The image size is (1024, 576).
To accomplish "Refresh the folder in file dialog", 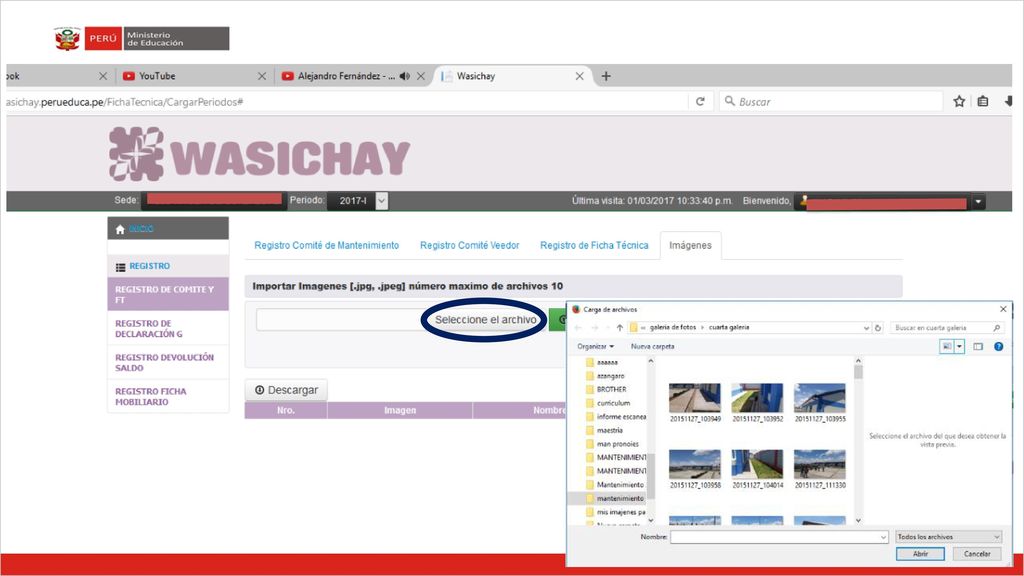I will pos(878,328).
